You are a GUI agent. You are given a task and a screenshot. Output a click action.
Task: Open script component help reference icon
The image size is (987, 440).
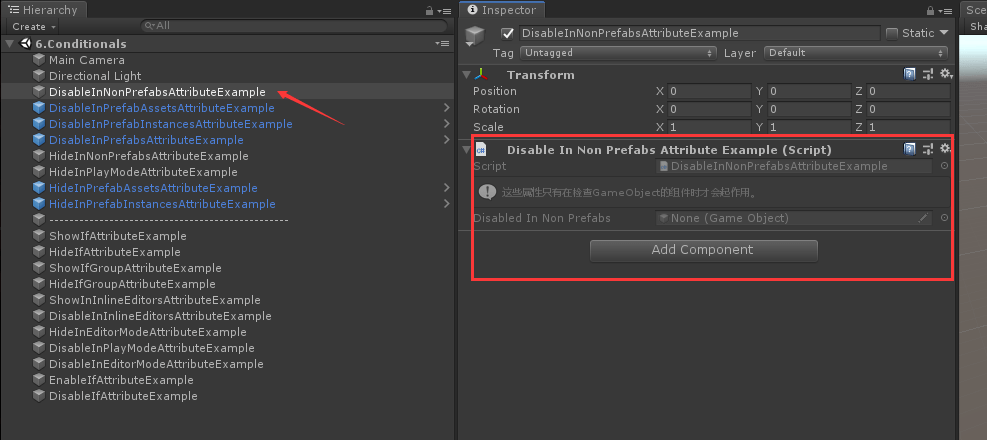(x=909, y=149)
